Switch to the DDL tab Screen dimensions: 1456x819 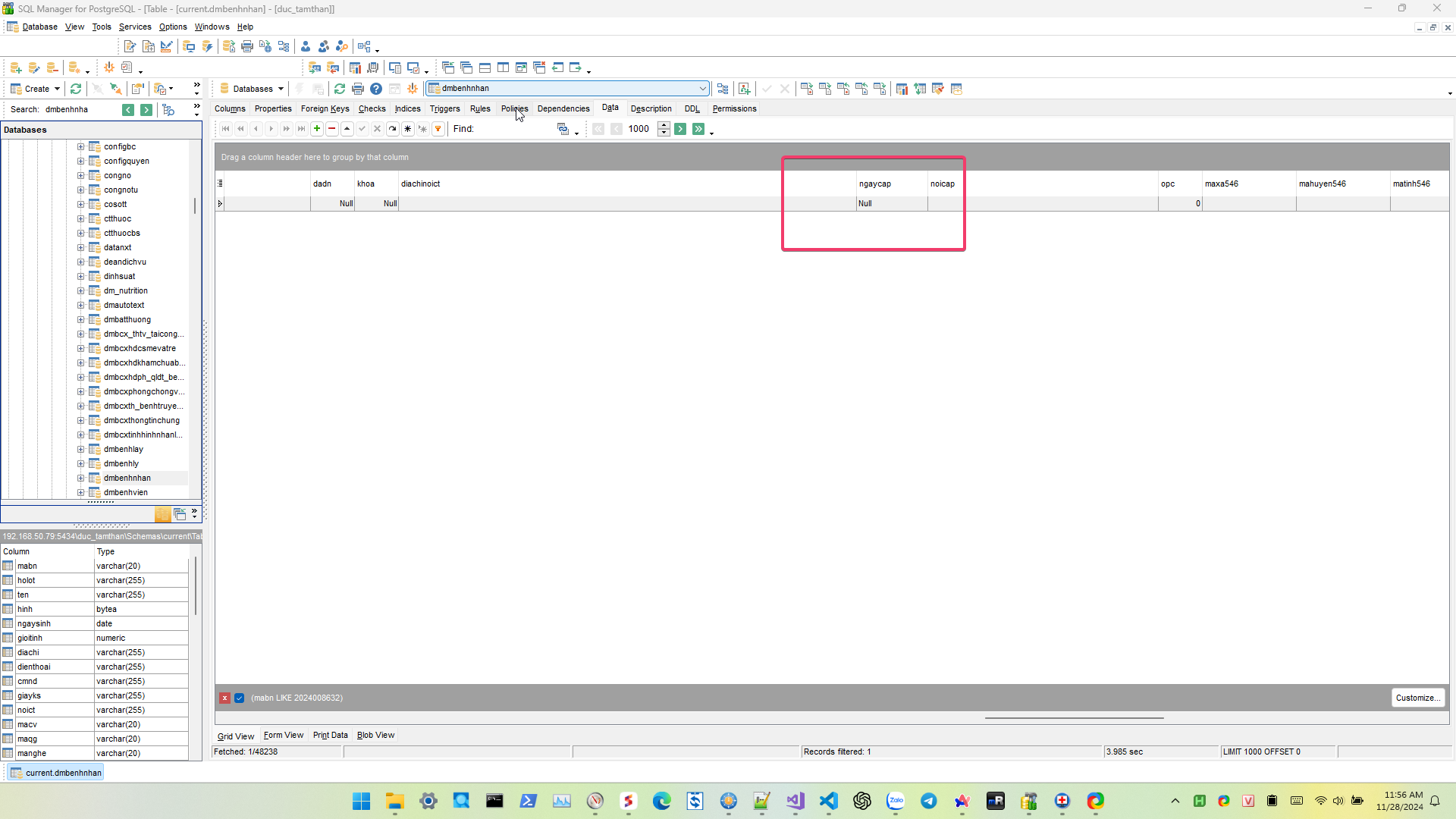pyautogui.click(x=692, y=108)
